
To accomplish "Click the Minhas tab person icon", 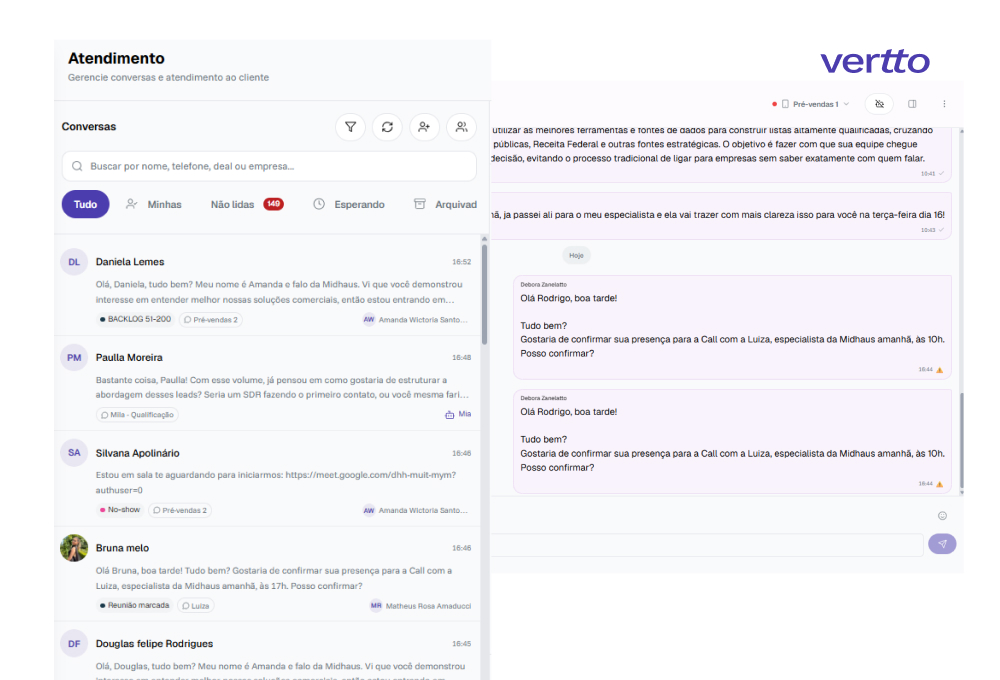I will click(x=131, y=204).
